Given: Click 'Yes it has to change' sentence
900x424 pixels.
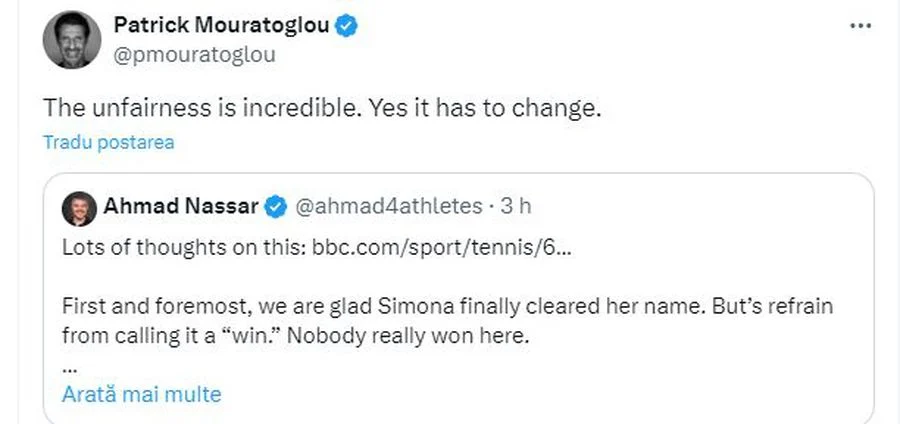Looking at the screenshot, I should tap(486, 108).
